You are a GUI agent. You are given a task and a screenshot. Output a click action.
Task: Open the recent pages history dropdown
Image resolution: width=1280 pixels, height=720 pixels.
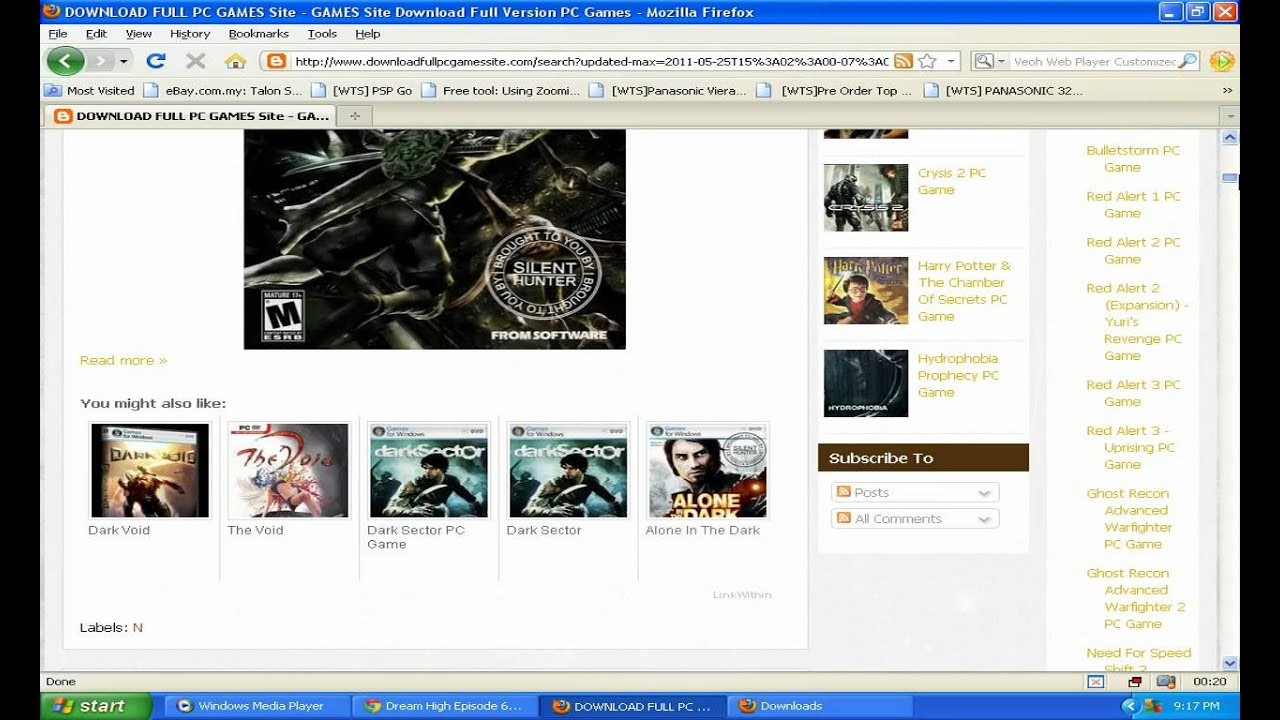coord(123,61)
